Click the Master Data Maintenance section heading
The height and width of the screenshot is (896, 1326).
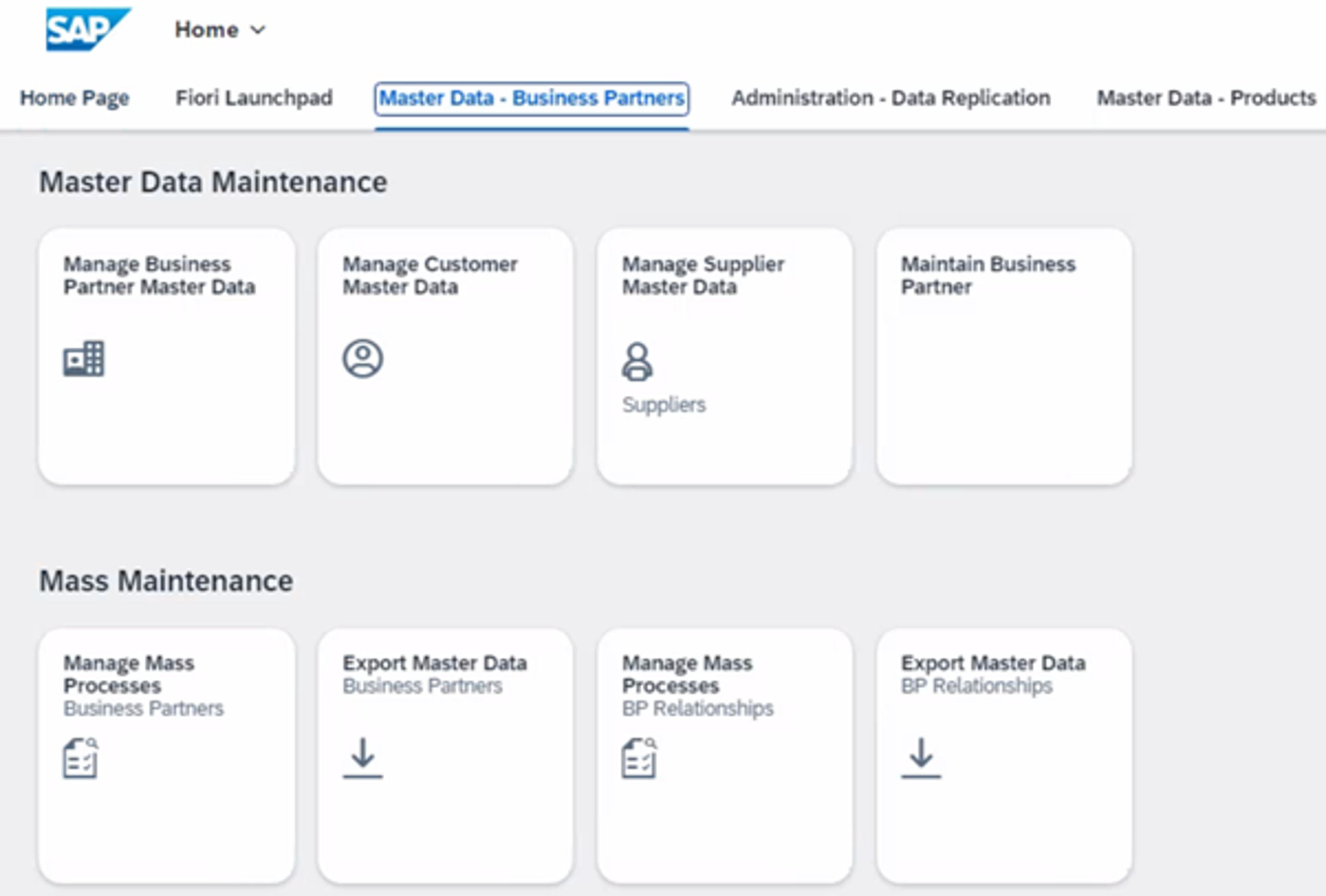[213, 182]
